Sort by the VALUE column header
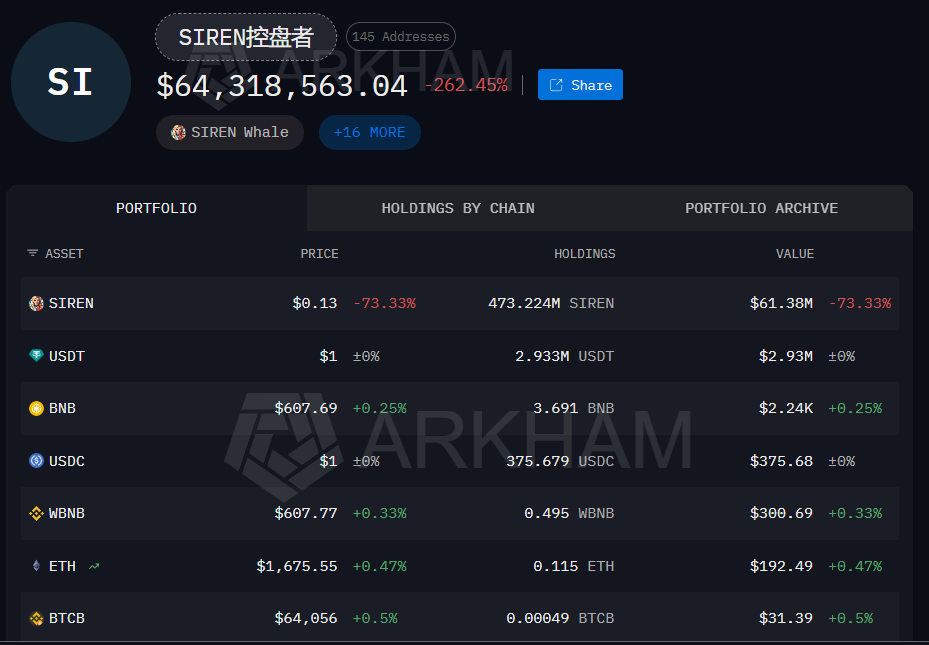This screenshot has width=929, height=645. point(795,253)
